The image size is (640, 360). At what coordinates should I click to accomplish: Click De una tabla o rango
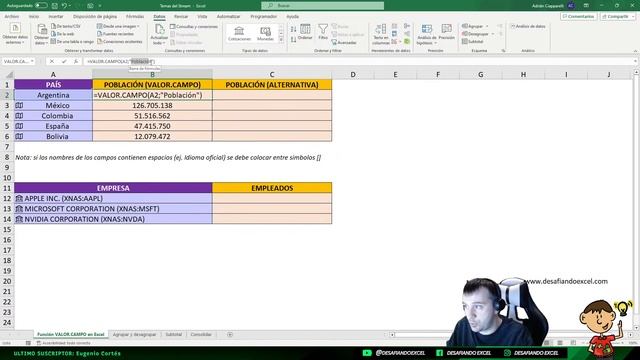tap(72, 42)
